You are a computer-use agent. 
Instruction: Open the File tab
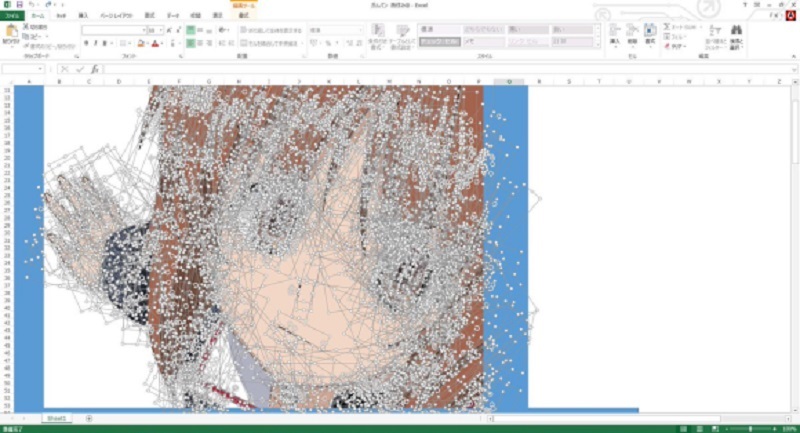coord(12,16)
